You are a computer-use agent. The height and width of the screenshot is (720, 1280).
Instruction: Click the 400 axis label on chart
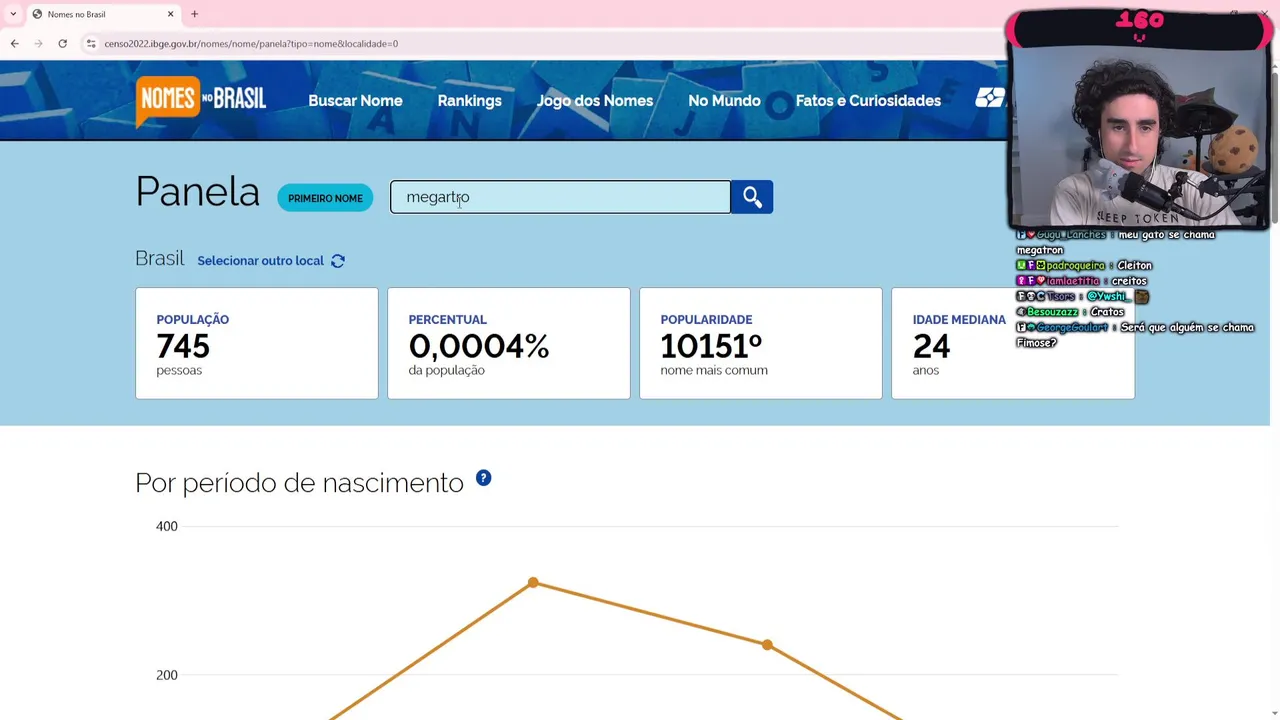[x=167, y=526]
